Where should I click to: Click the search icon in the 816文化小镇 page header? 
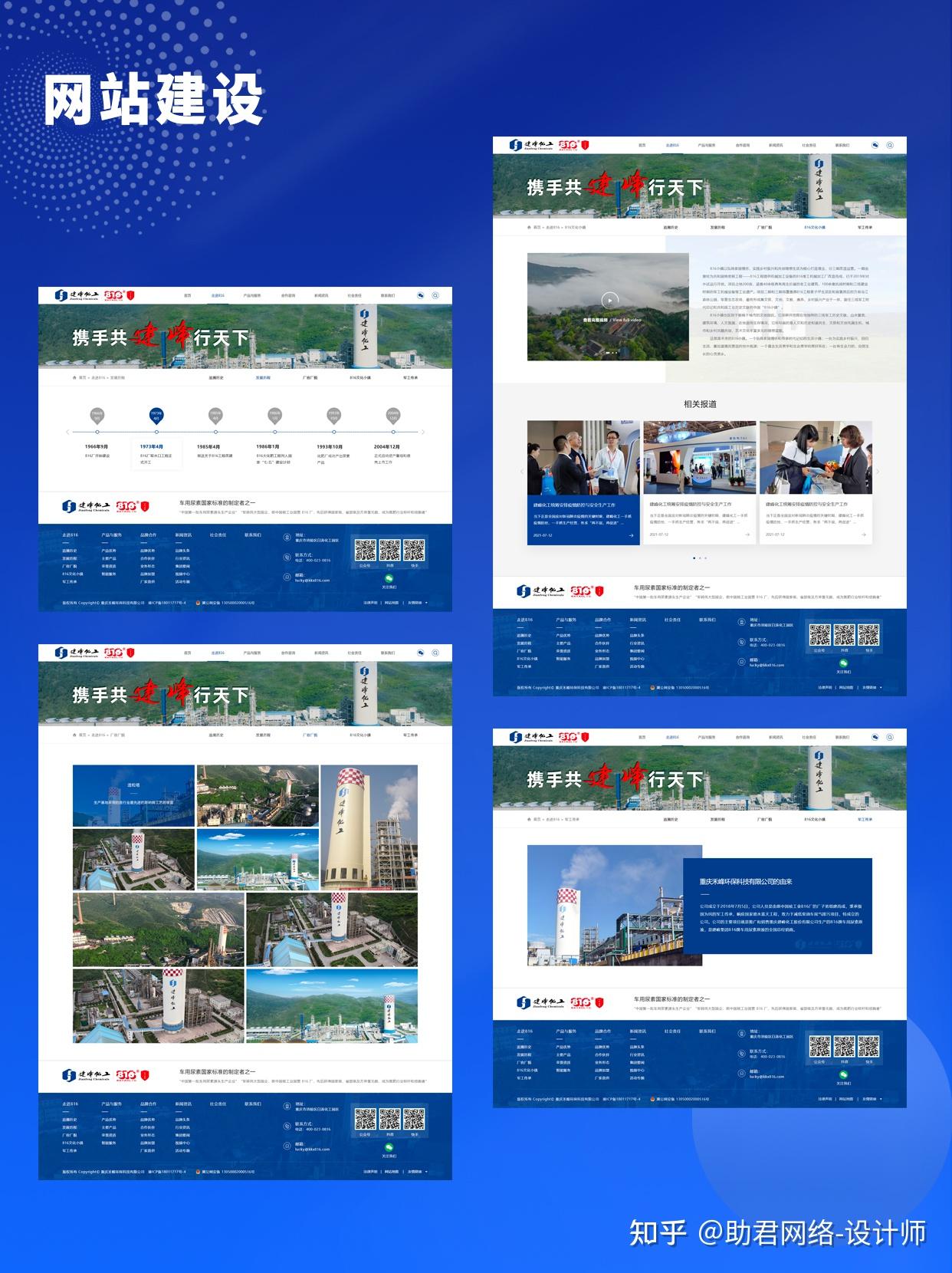tap(890, 145)
